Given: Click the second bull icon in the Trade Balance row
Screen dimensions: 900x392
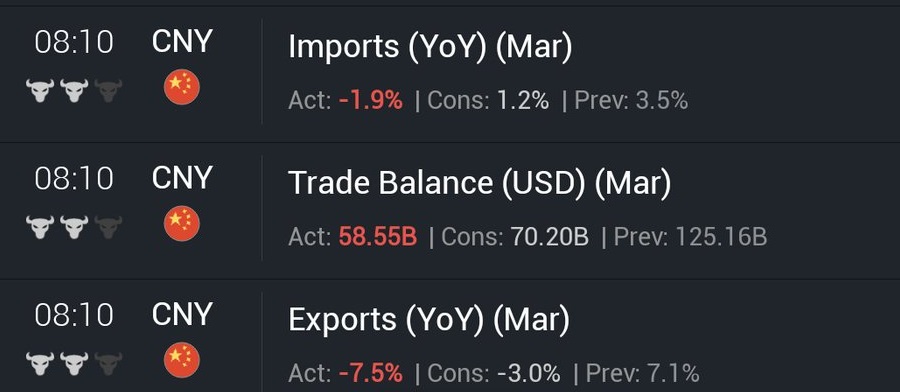Looking at the screenshot, I should tap(75, 227).
